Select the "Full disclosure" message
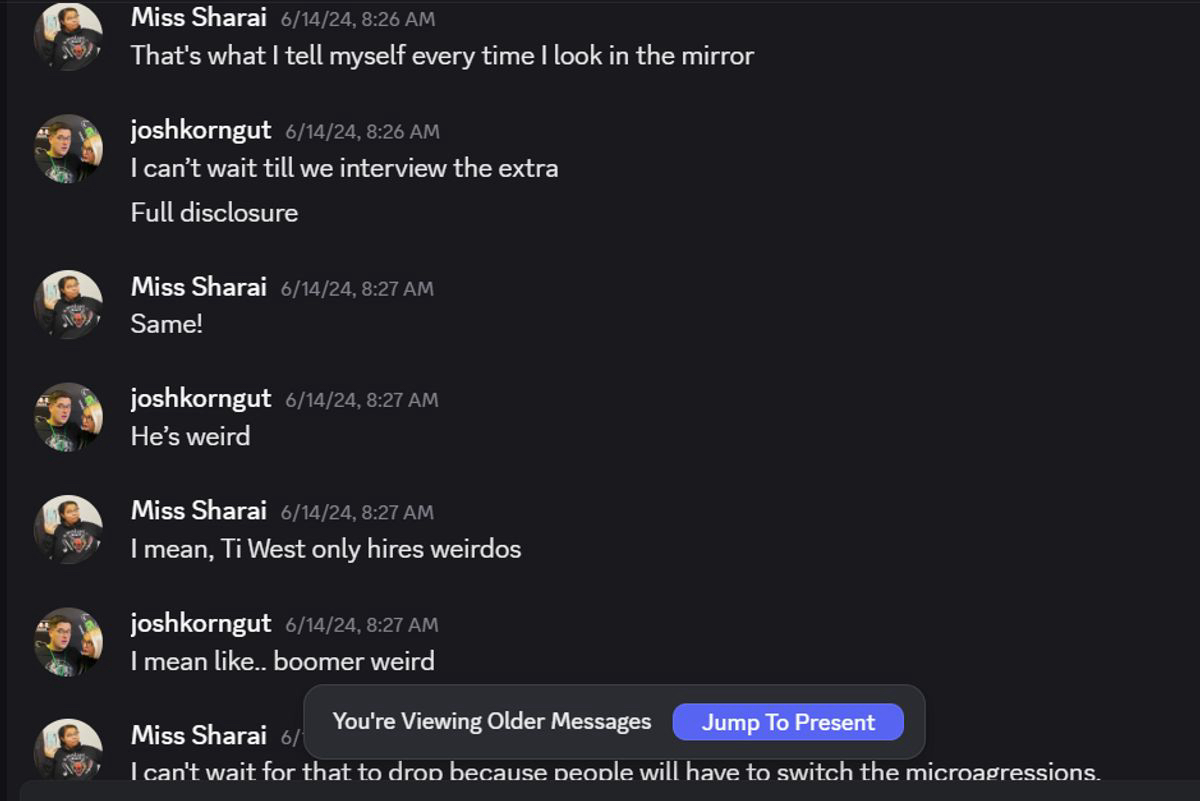1200x801 pixels. point(214,213)
